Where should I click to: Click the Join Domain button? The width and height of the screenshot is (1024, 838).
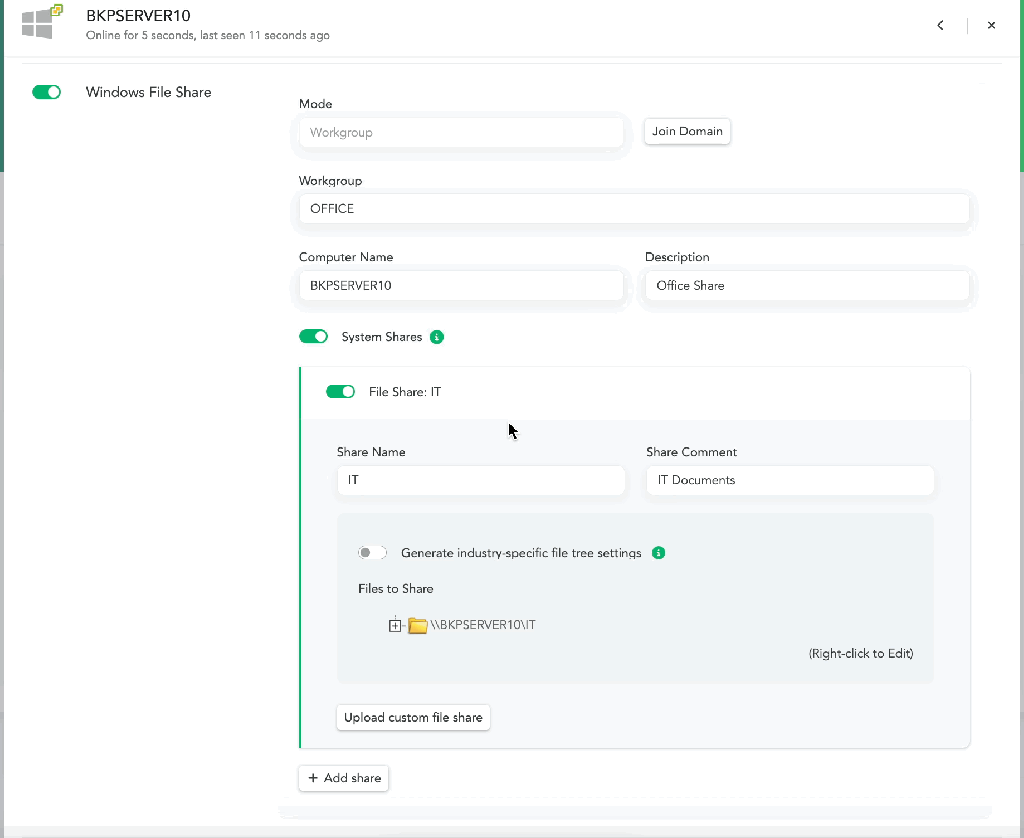point(687,132)
